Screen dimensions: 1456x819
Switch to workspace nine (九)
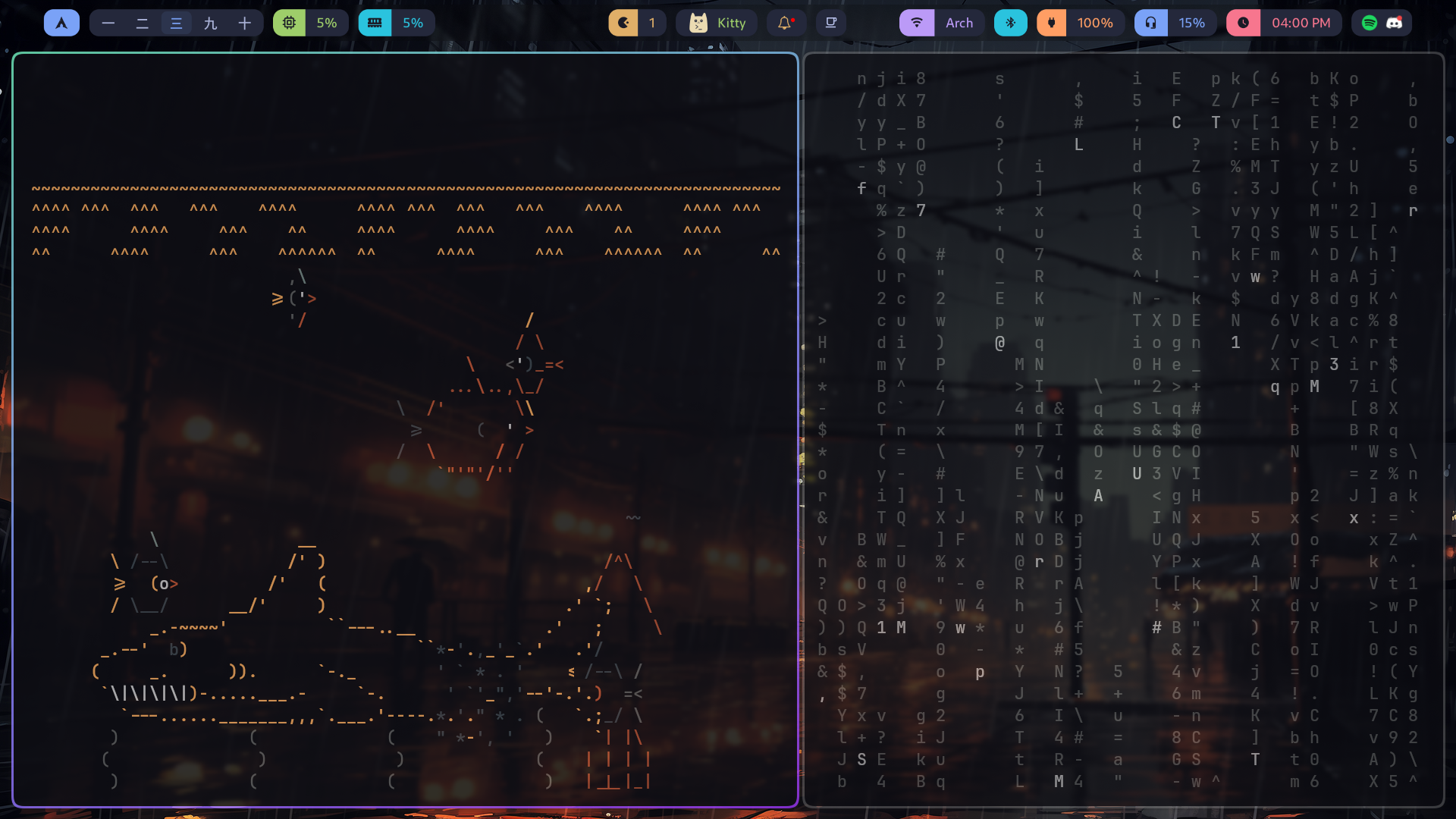tap(210, 23)
